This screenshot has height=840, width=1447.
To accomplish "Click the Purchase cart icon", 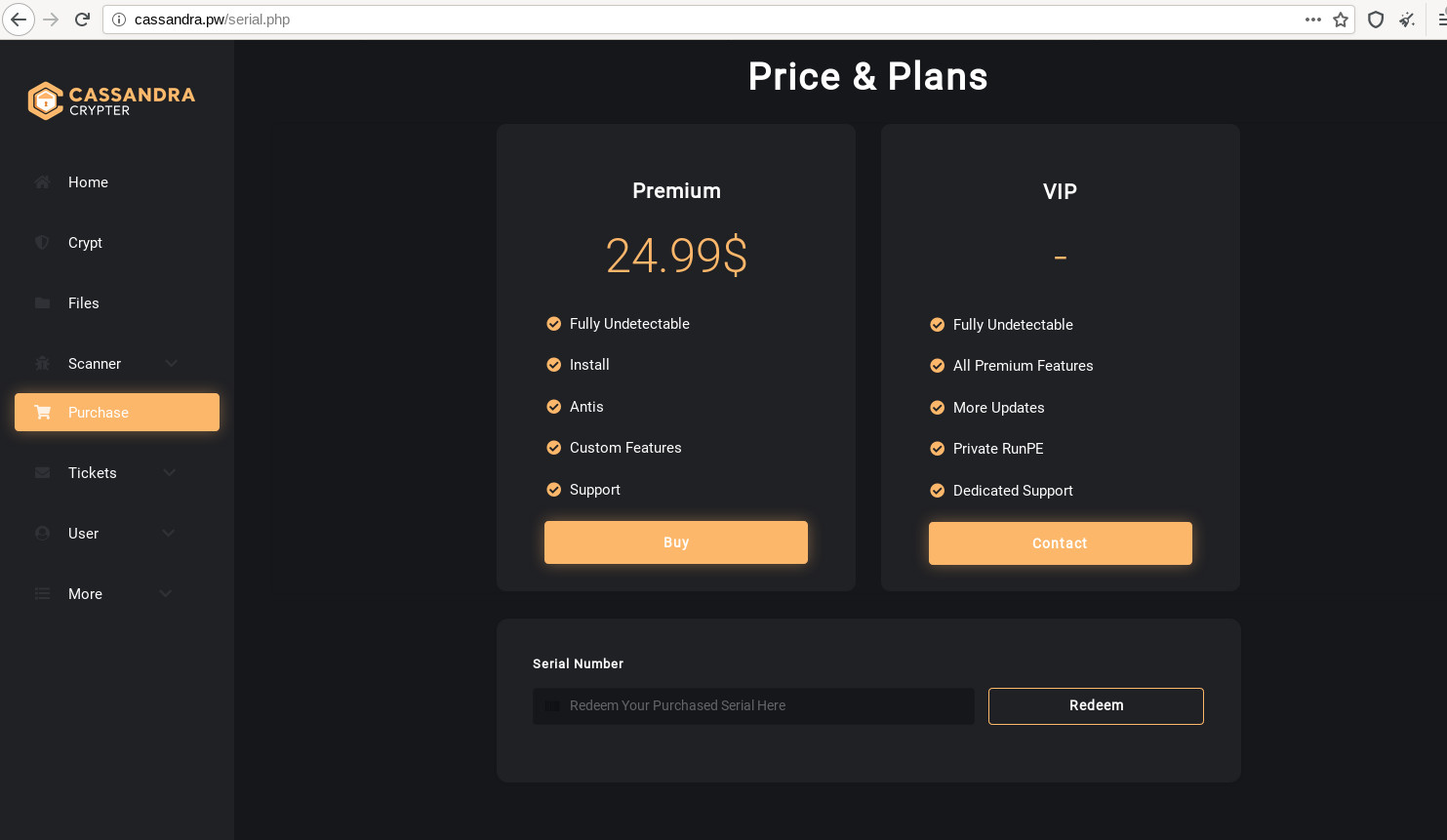I will click(43, 412).
